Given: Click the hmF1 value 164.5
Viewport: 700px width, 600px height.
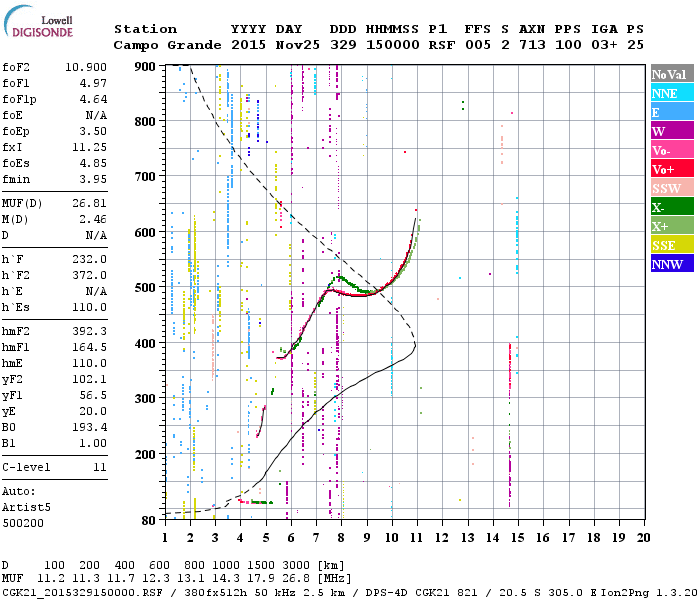Looking at the screenshot, I should (x=90, y=347).
